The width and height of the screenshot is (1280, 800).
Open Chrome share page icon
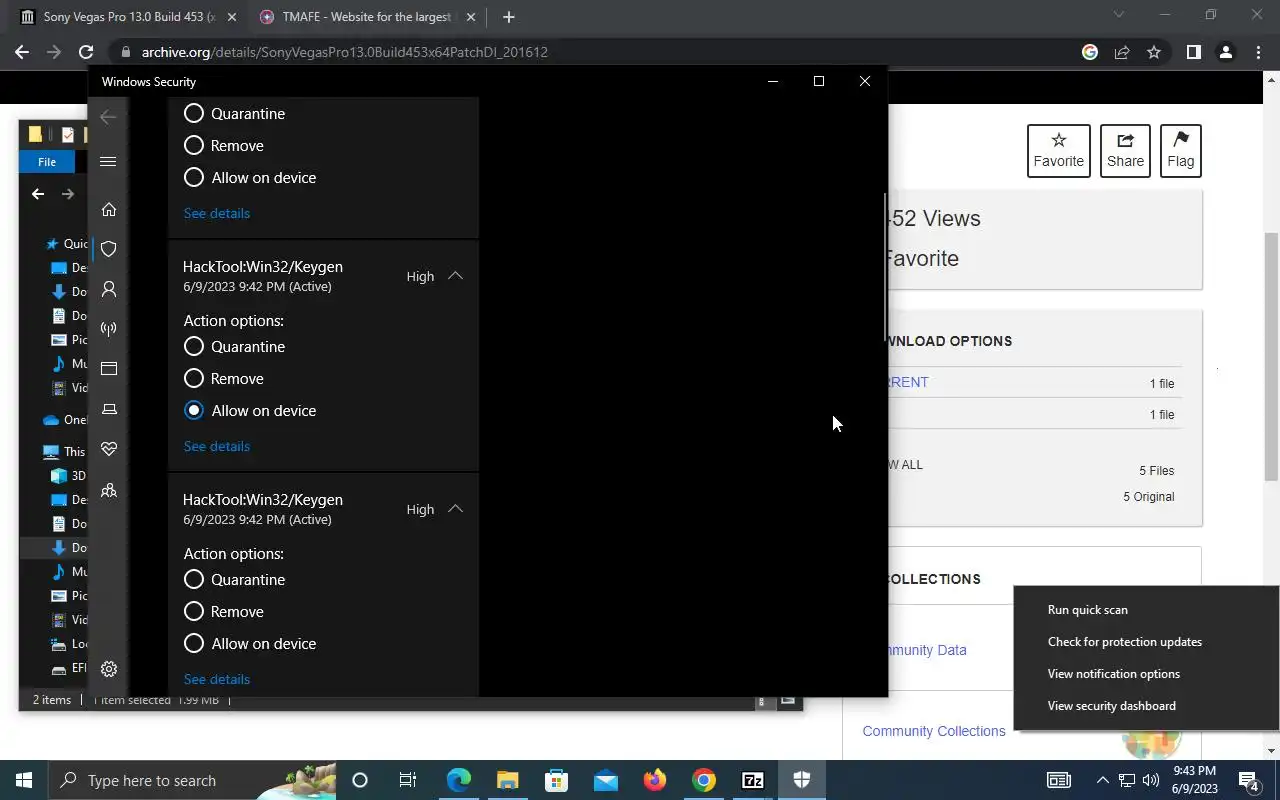1122,52
